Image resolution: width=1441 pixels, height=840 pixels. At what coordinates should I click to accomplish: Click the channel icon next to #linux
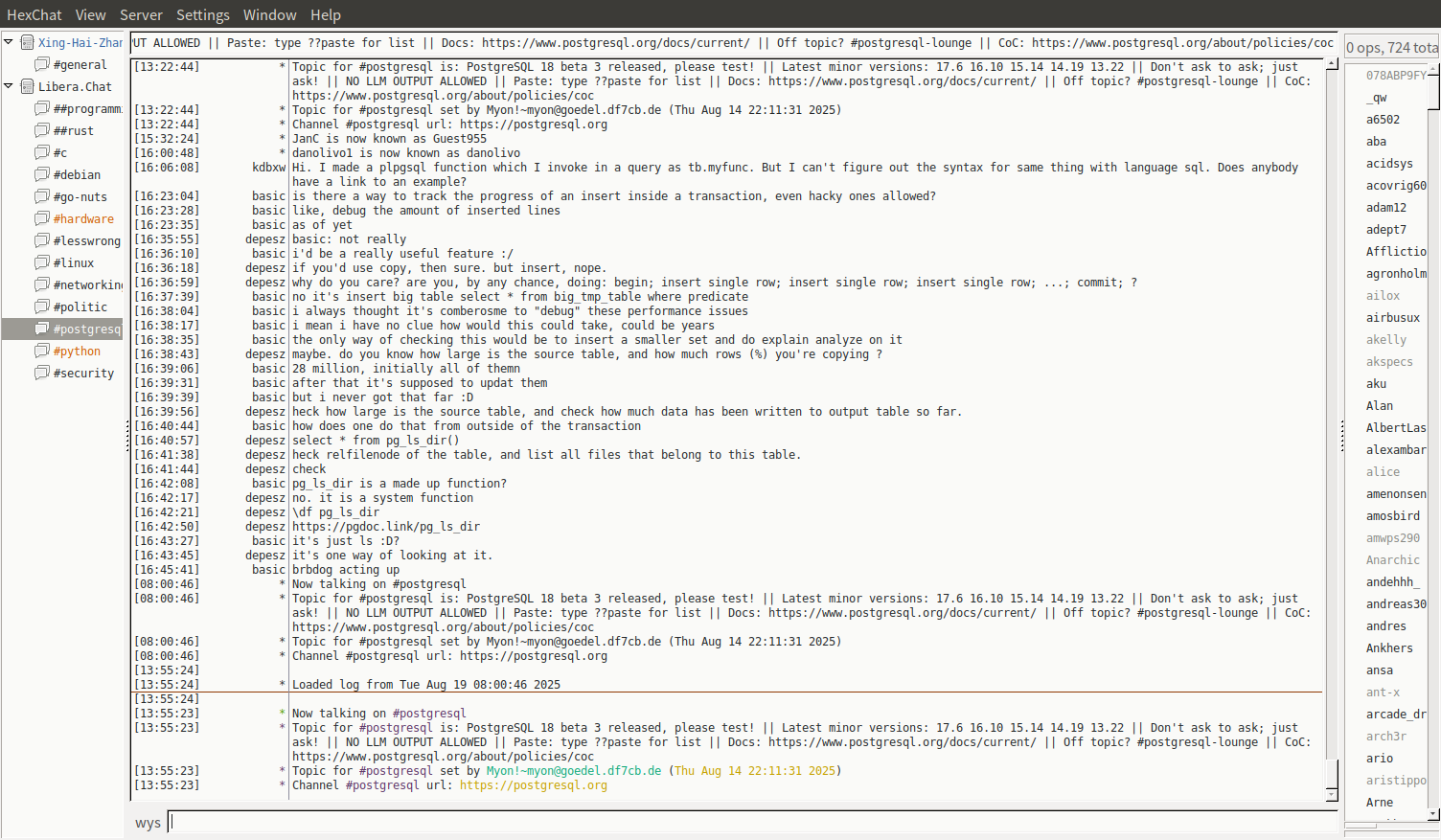coord(42,262)
